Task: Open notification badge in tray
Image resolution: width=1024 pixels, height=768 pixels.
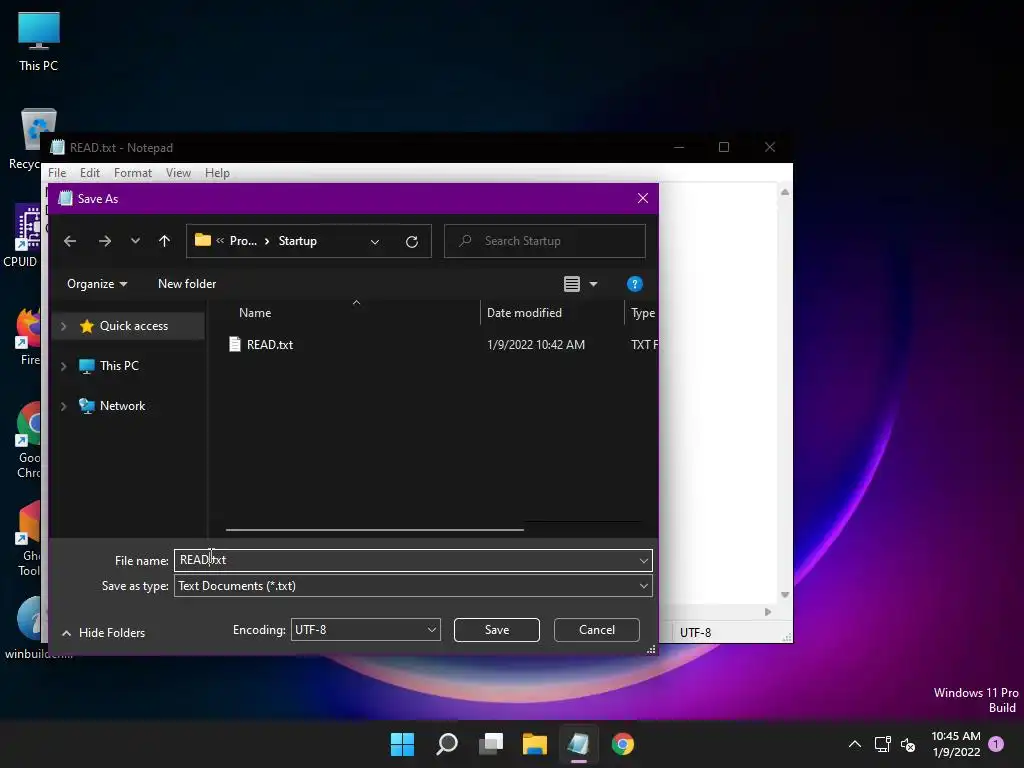Action: 996,744
